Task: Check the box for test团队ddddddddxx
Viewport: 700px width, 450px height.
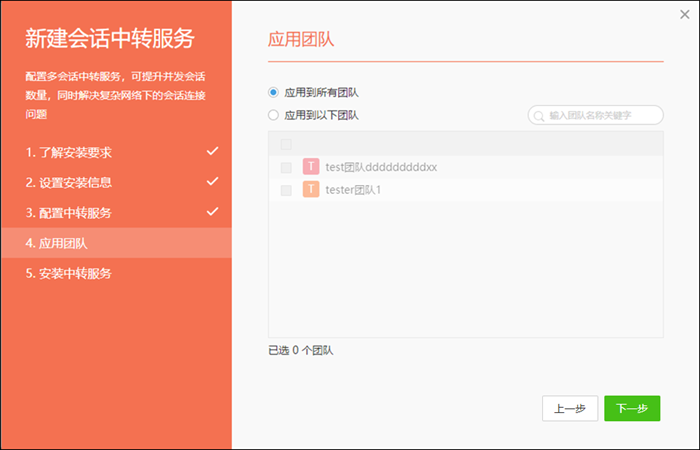Action: click(286, 167)
